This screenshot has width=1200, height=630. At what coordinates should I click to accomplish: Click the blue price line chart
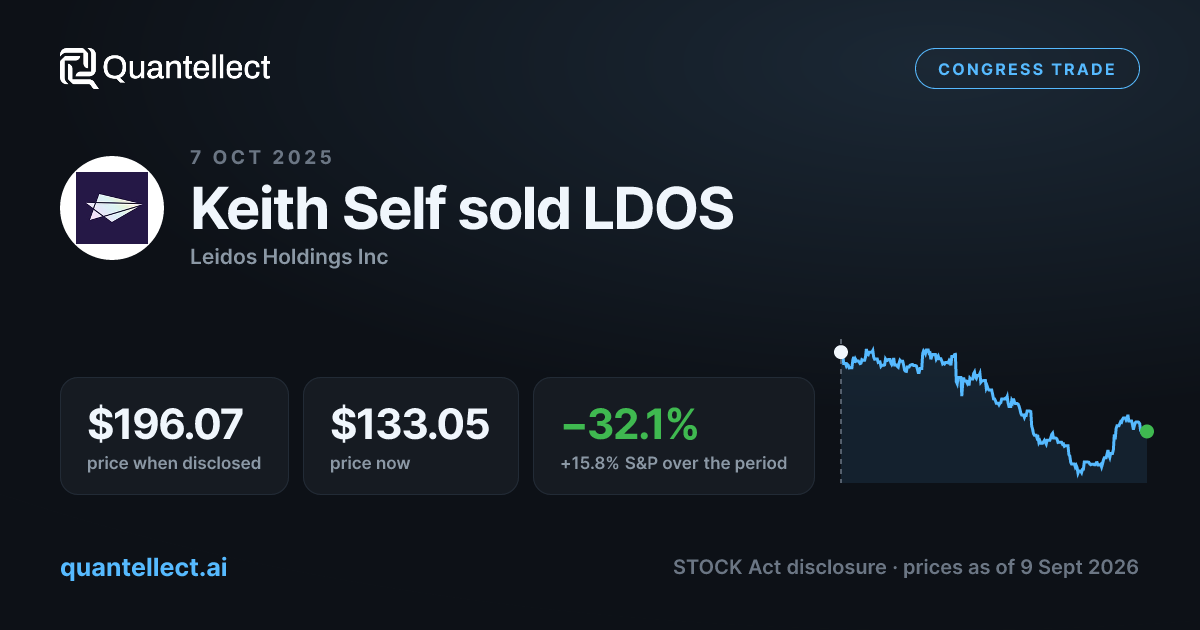[994, 410]
